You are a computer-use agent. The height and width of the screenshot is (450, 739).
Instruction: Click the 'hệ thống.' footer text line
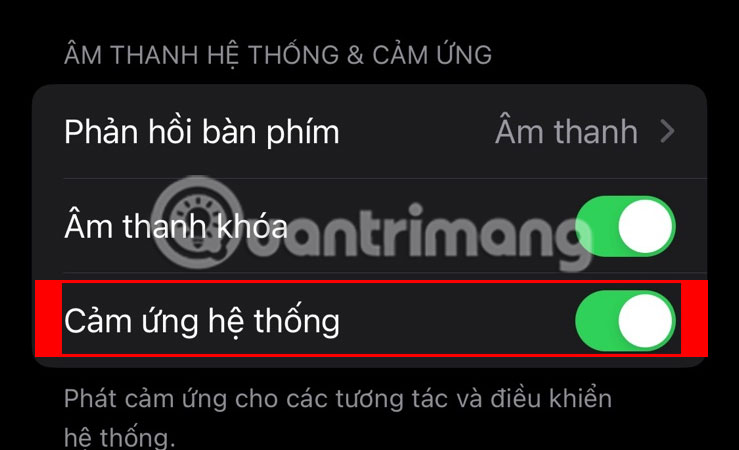coord(119,437)
